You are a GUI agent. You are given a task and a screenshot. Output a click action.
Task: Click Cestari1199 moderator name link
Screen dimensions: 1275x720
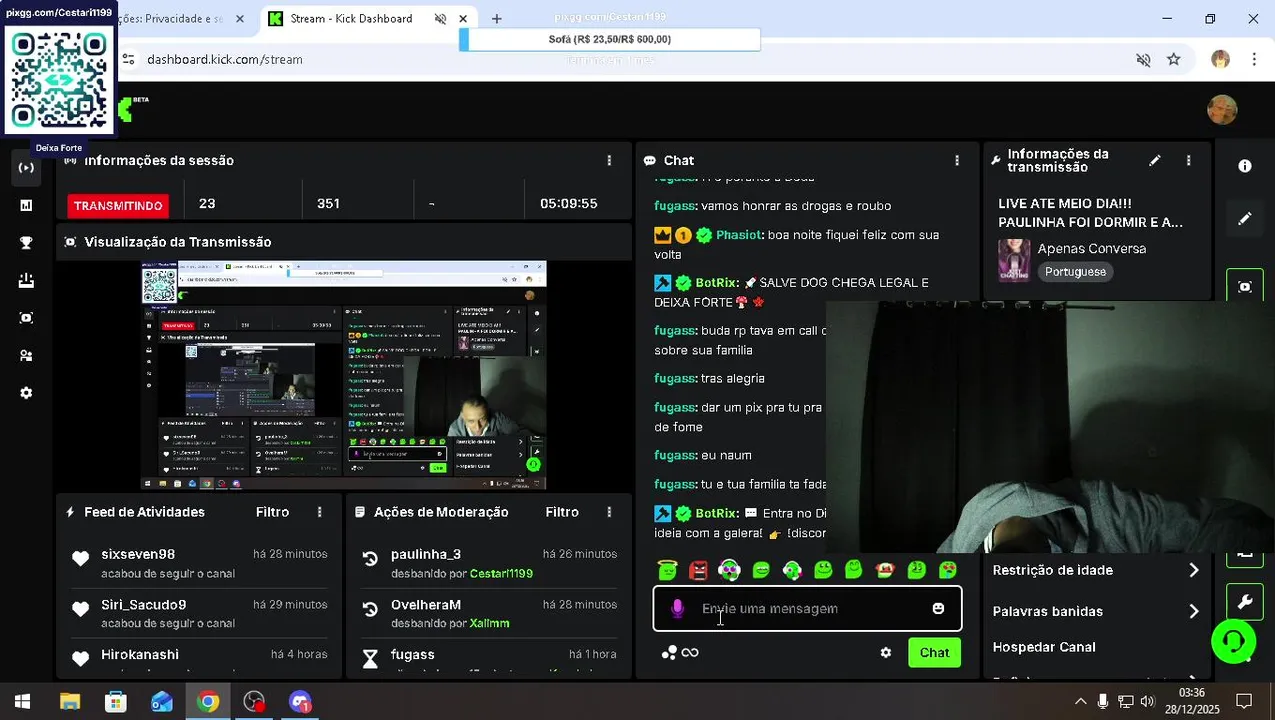click(x=501, y=574)
